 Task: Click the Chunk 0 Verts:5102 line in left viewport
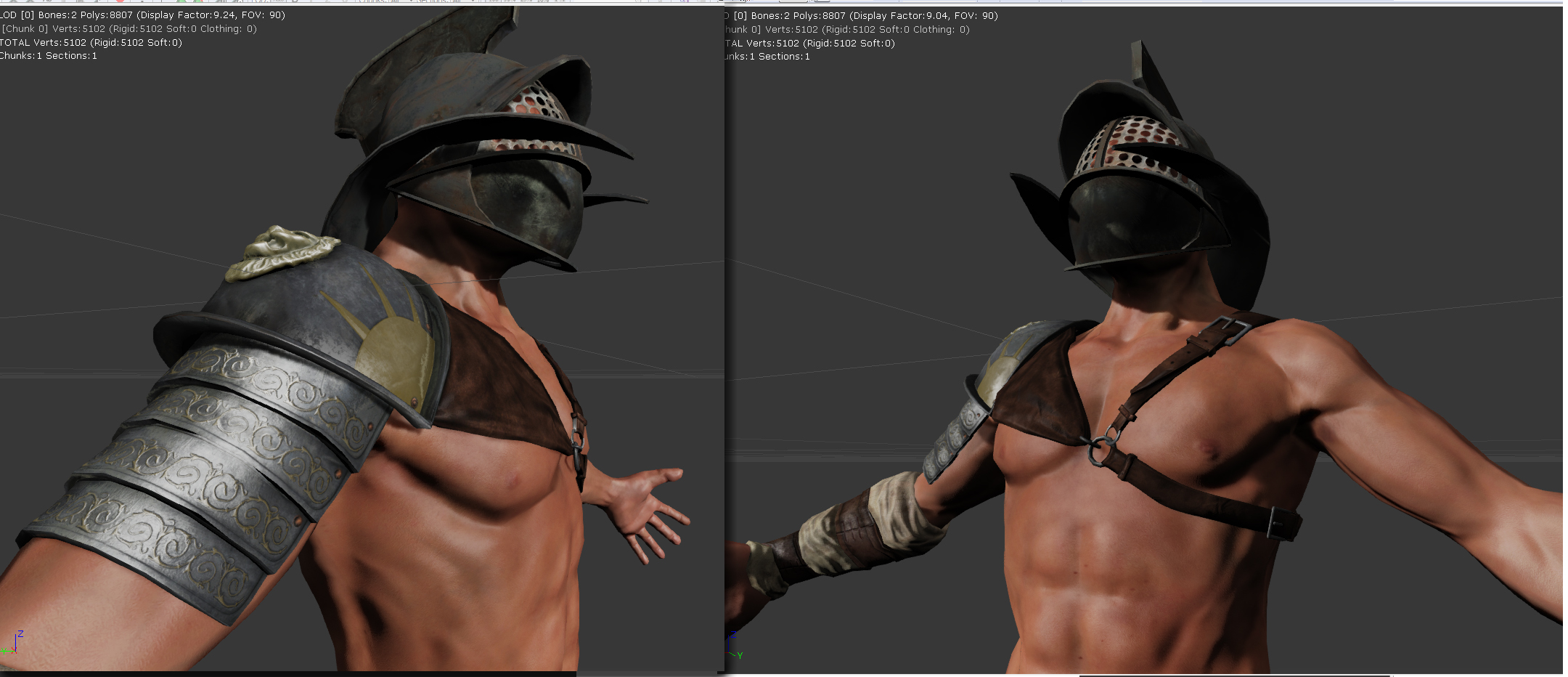coord(128,29)
